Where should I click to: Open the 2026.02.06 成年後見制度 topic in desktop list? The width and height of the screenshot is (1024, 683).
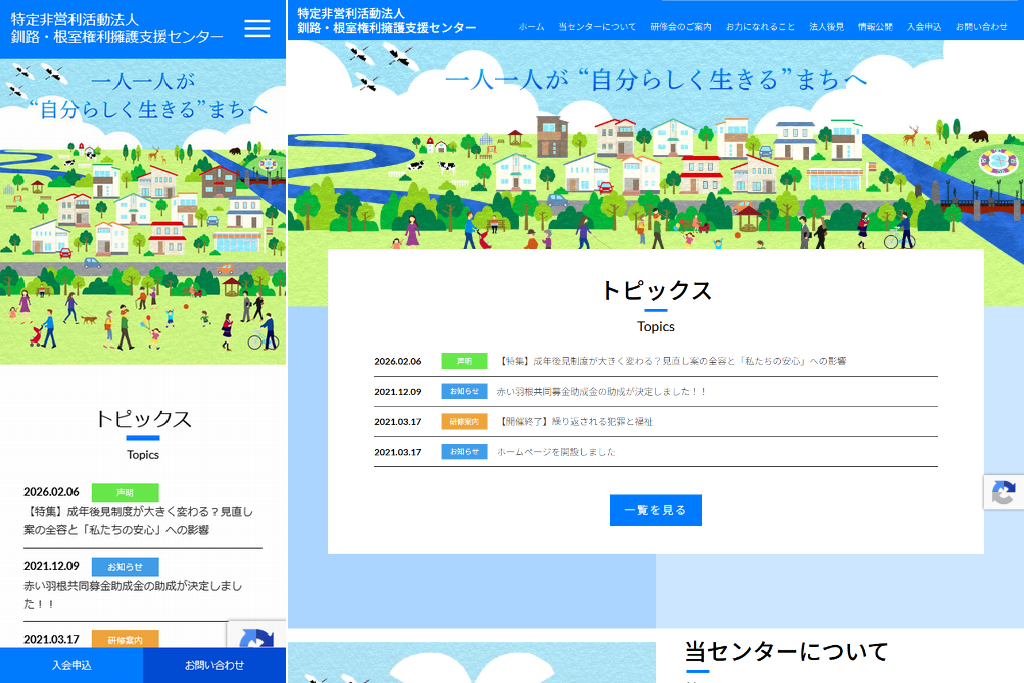coord(673,361)
